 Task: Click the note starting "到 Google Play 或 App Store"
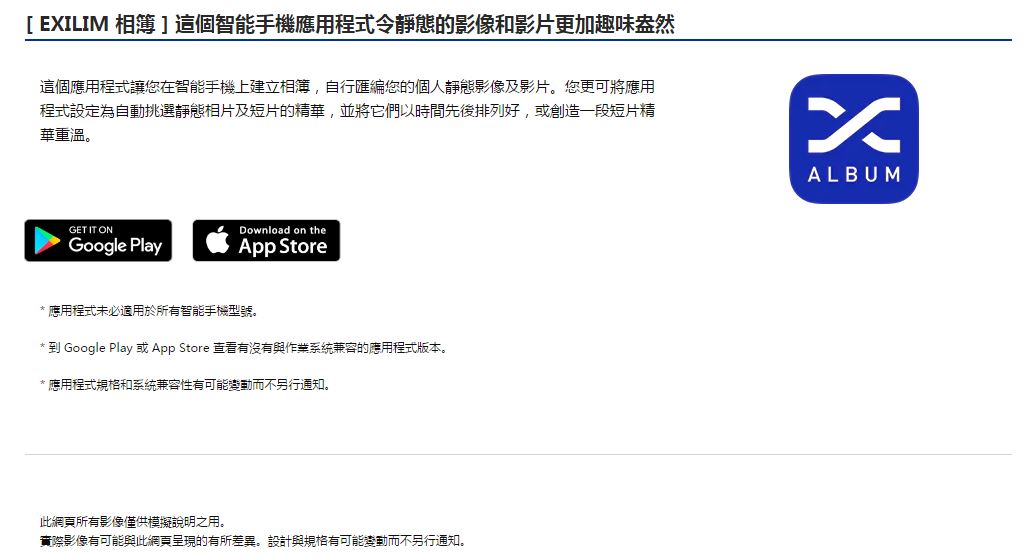pyautogui.click(x=243, y=348)
